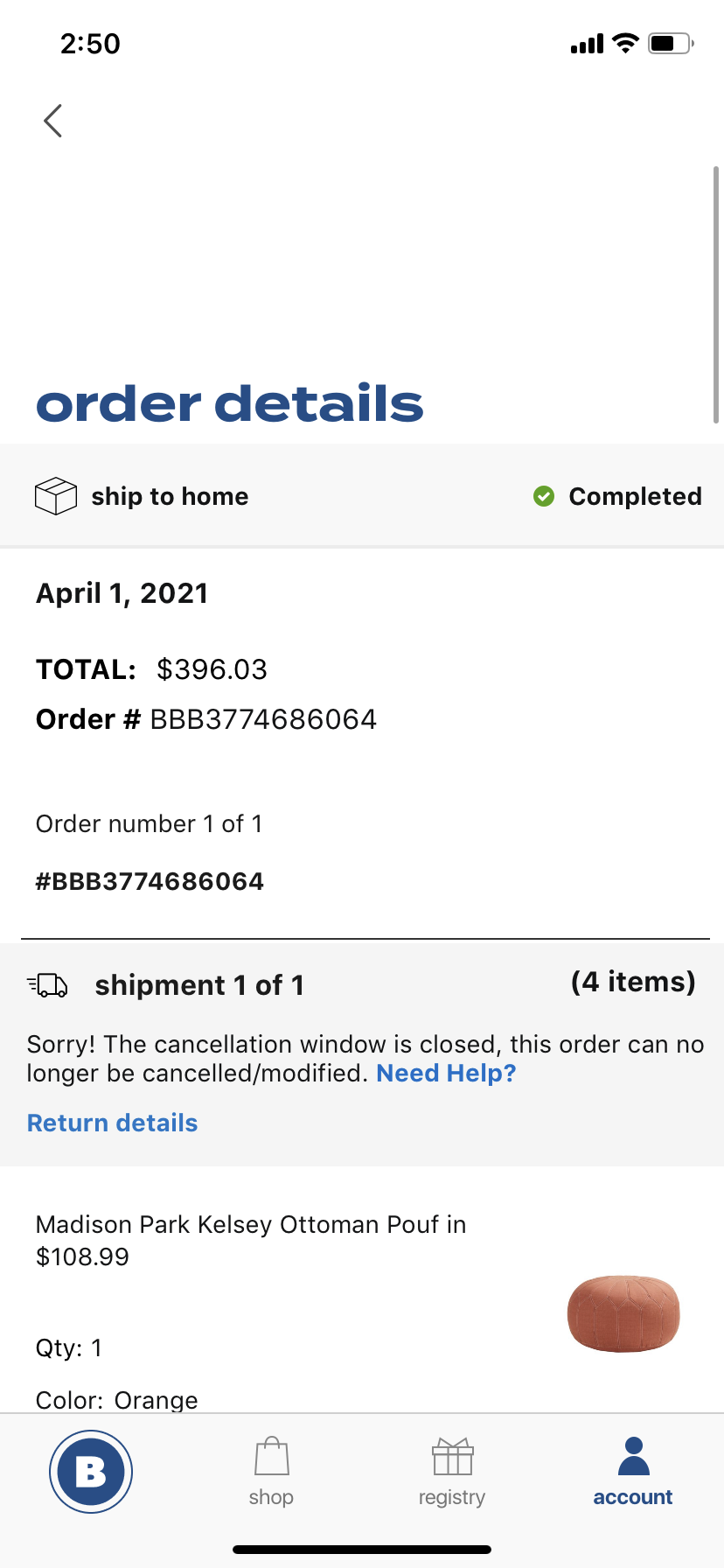
Task: Tap the order details heading
Action: coord(230,403)
